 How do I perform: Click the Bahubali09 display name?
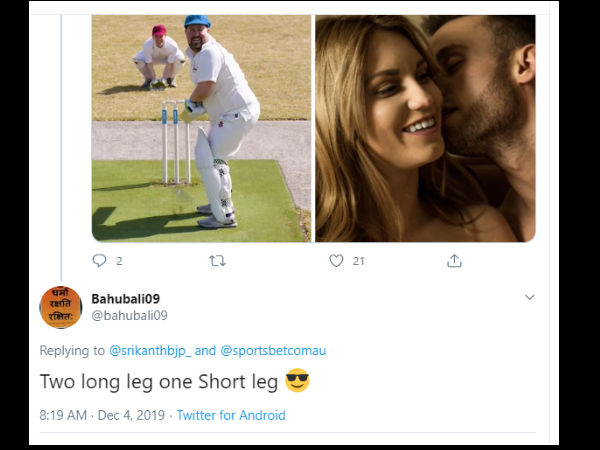pos(125,299)
